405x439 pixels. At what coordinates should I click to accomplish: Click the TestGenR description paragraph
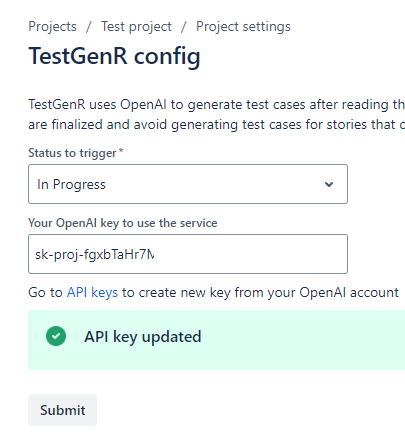pos(217,114)
